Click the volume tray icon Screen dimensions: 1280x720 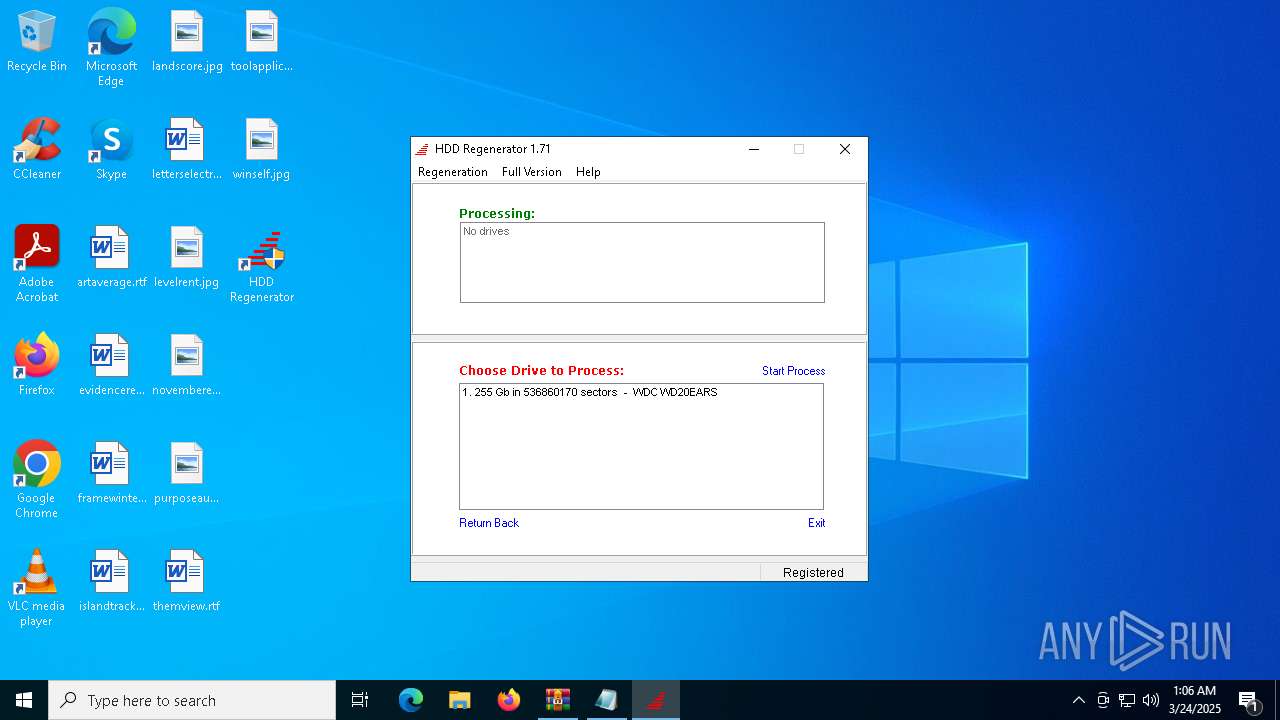(x=1151, y=700)
